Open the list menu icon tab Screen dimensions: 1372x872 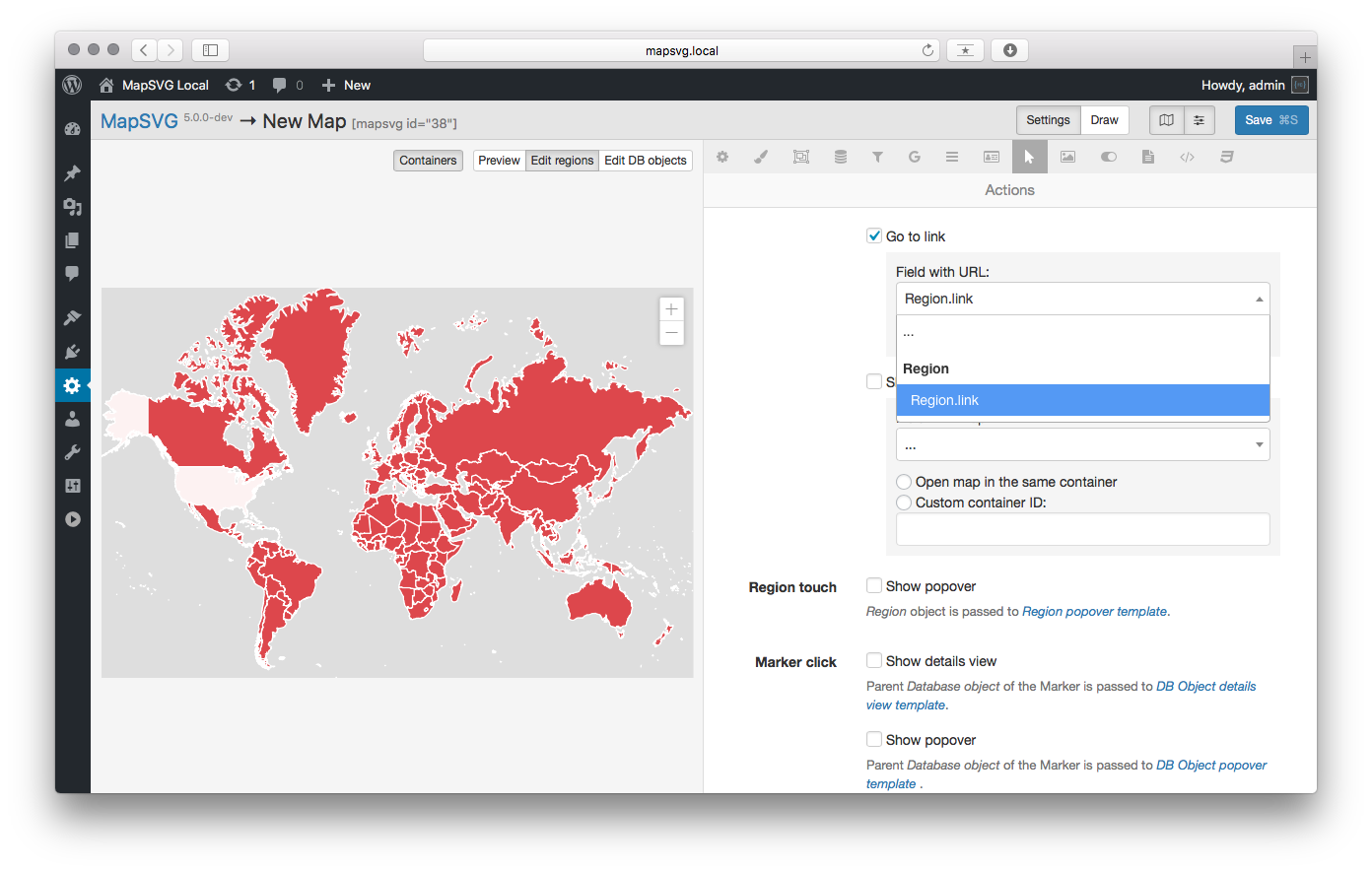(952, 157)
